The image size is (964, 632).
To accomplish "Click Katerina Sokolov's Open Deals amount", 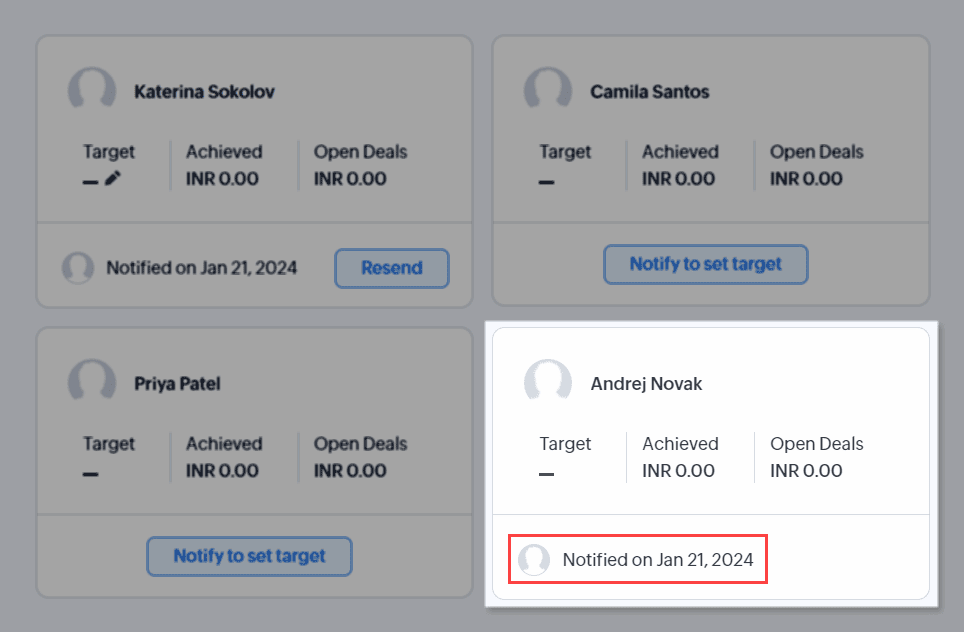I will (x=350, y=179).
